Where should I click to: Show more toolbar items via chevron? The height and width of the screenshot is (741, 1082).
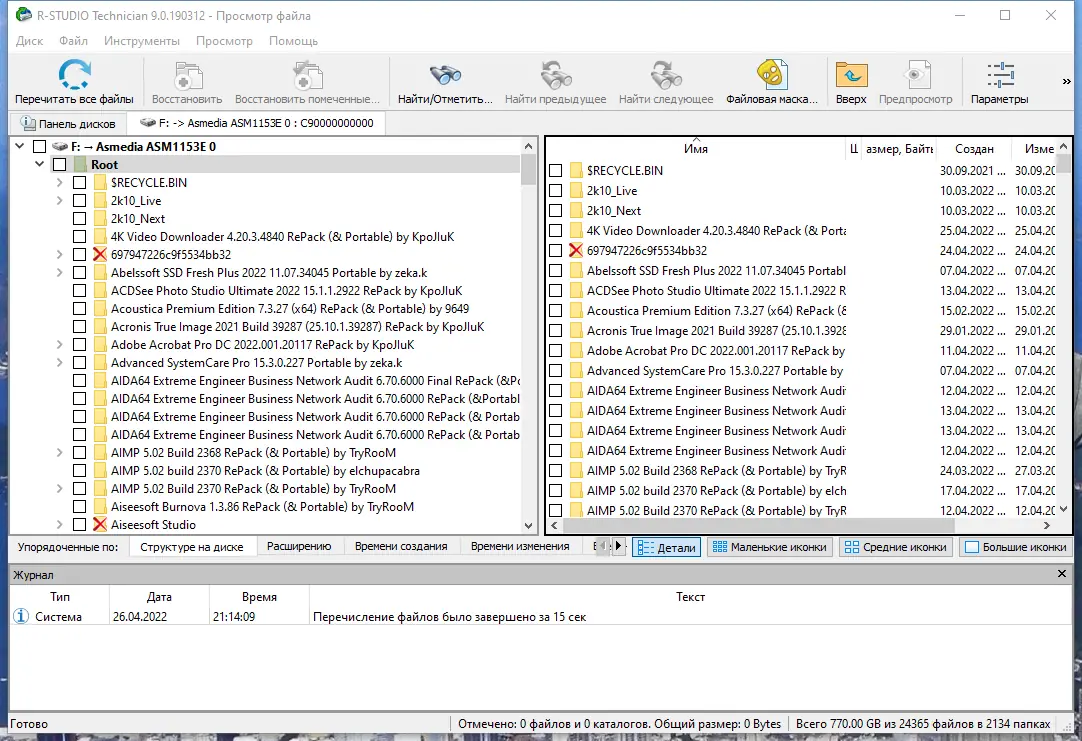tap(1066, 81)
